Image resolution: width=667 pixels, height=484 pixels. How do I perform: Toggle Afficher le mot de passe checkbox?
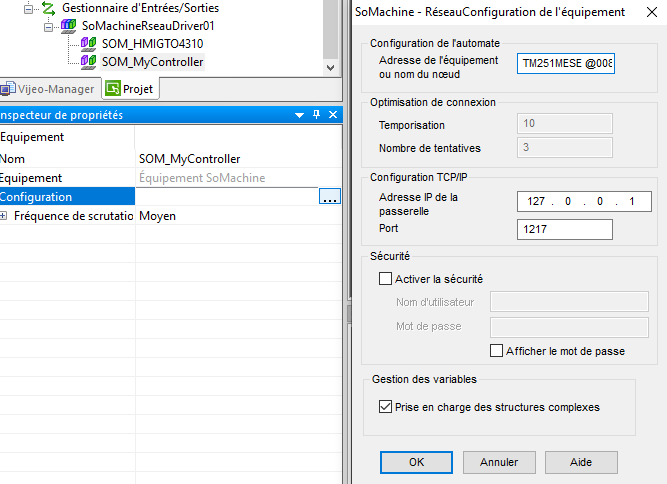(x=497, y=351)
